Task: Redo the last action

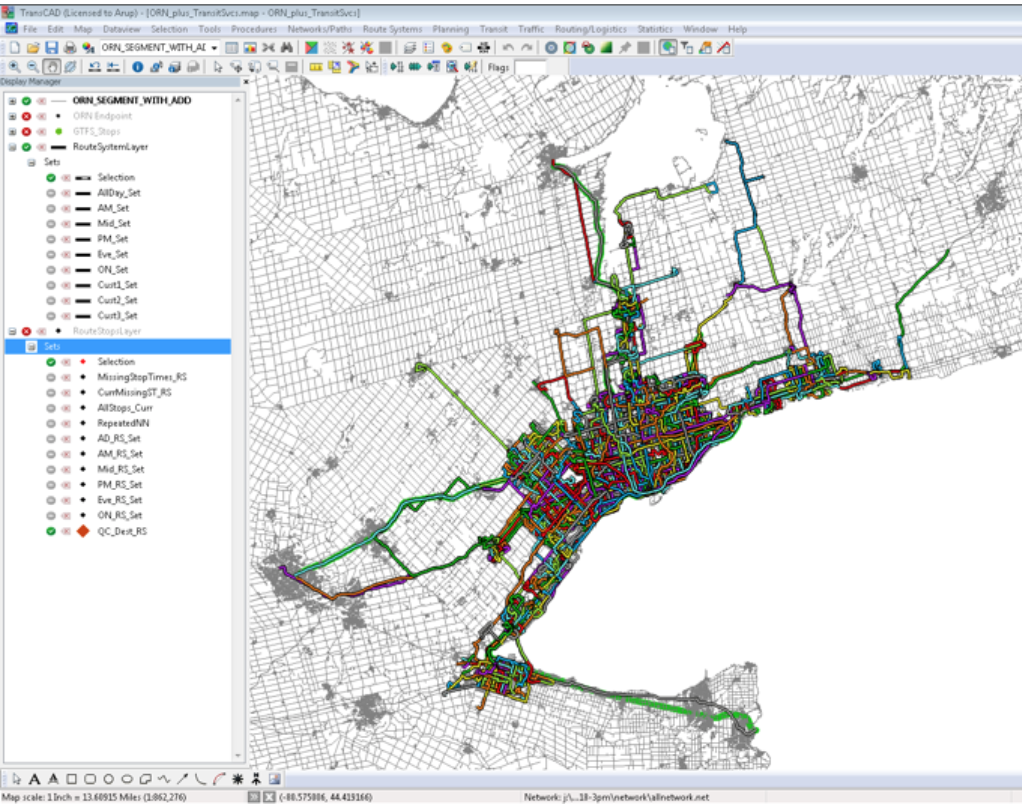Action: 526,48
